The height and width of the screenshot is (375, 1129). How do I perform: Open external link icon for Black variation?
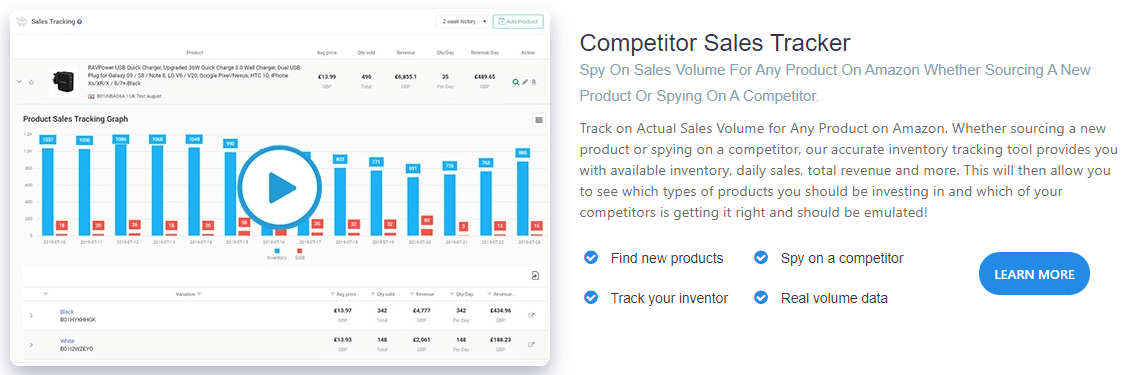point(531,315)
